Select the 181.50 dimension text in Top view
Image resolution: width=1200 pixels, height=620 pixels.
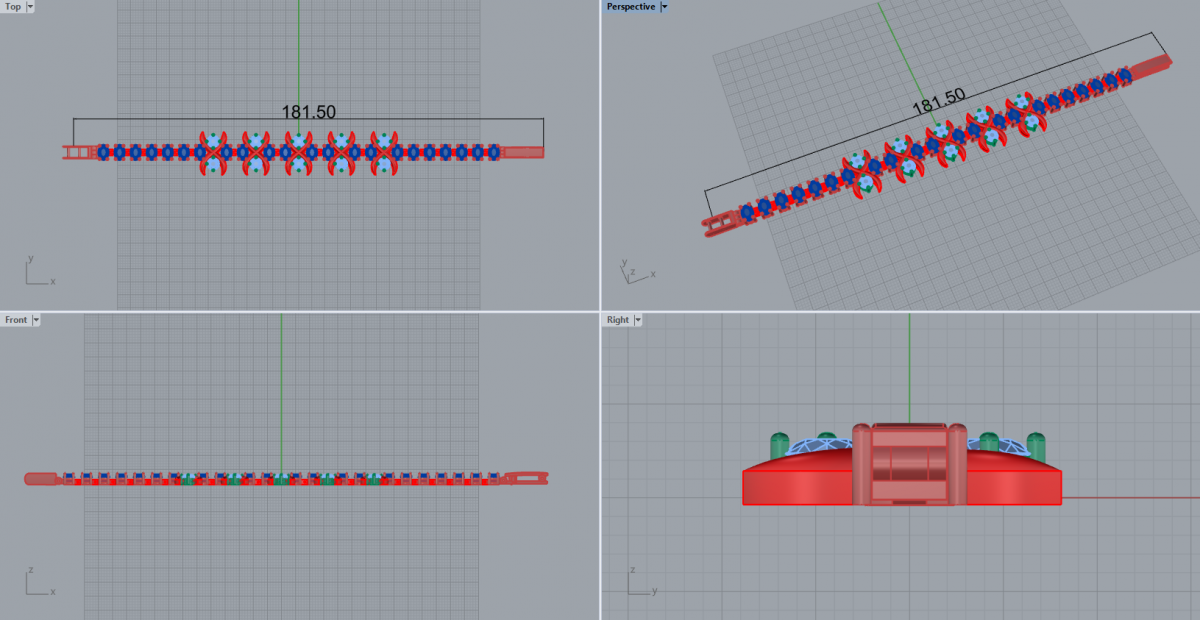(308, 112)
